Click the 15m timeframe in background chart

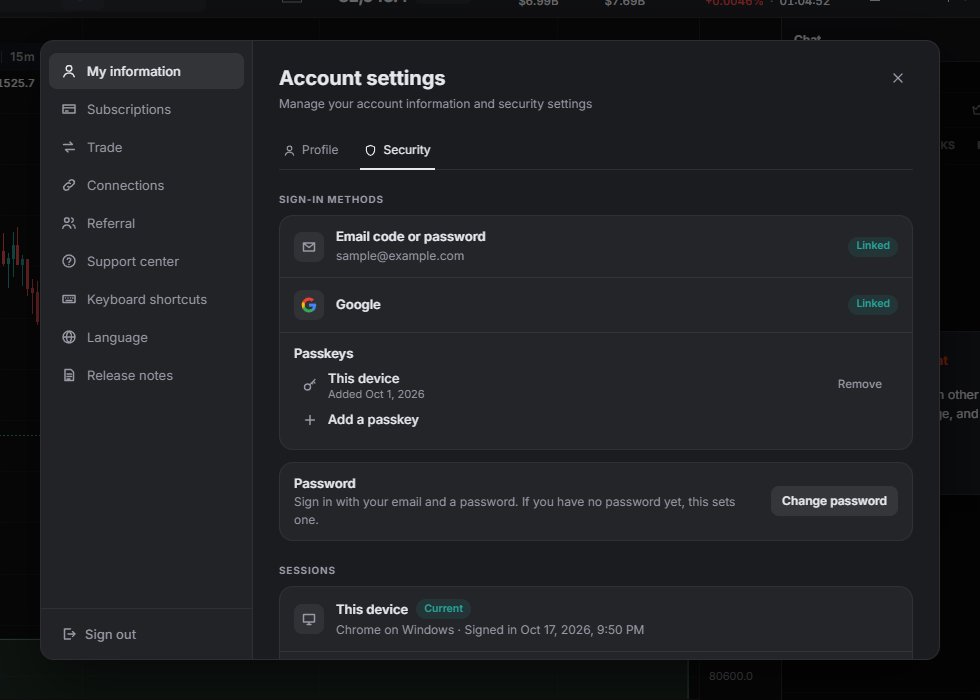pos(22,57)
